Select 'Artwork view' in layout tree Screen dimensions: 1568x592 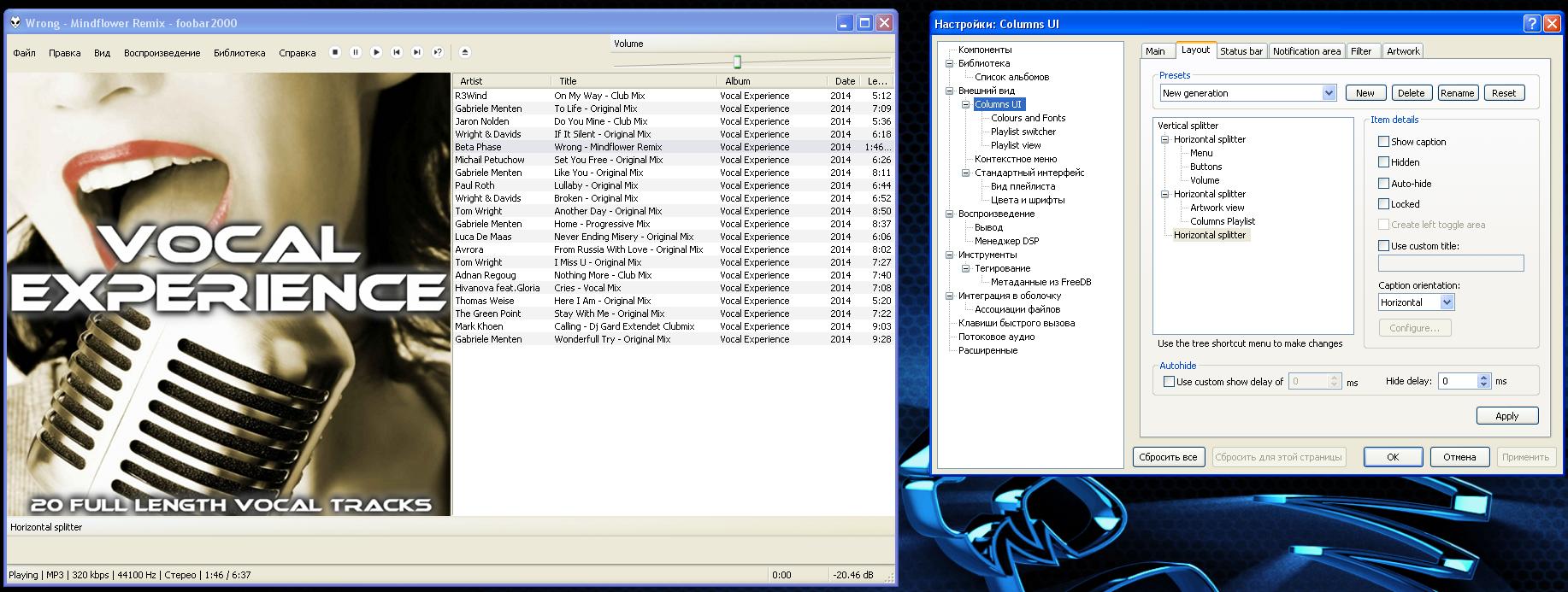(x=1217, y=208)
